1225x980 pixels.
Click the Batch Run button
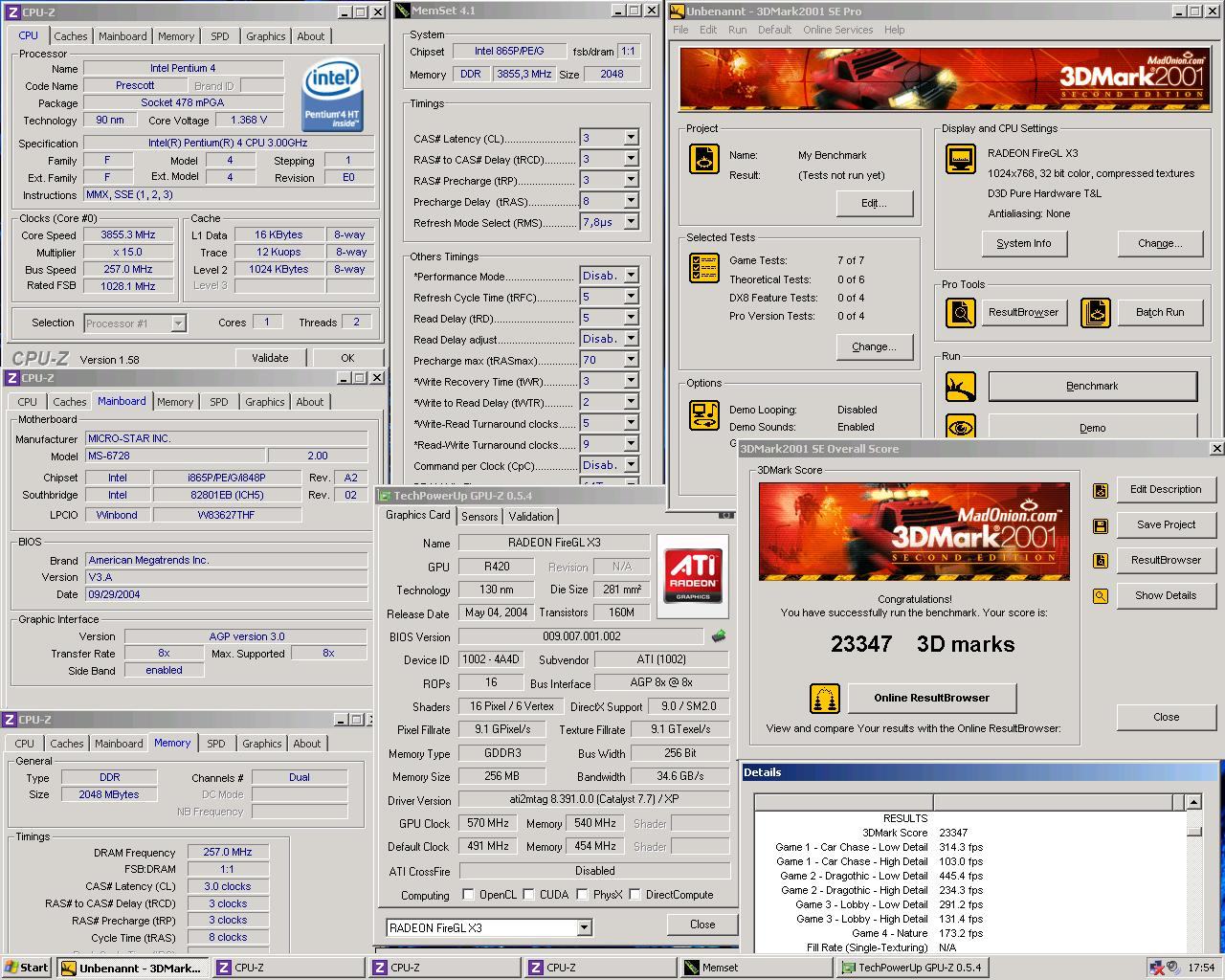point(1160,312)
